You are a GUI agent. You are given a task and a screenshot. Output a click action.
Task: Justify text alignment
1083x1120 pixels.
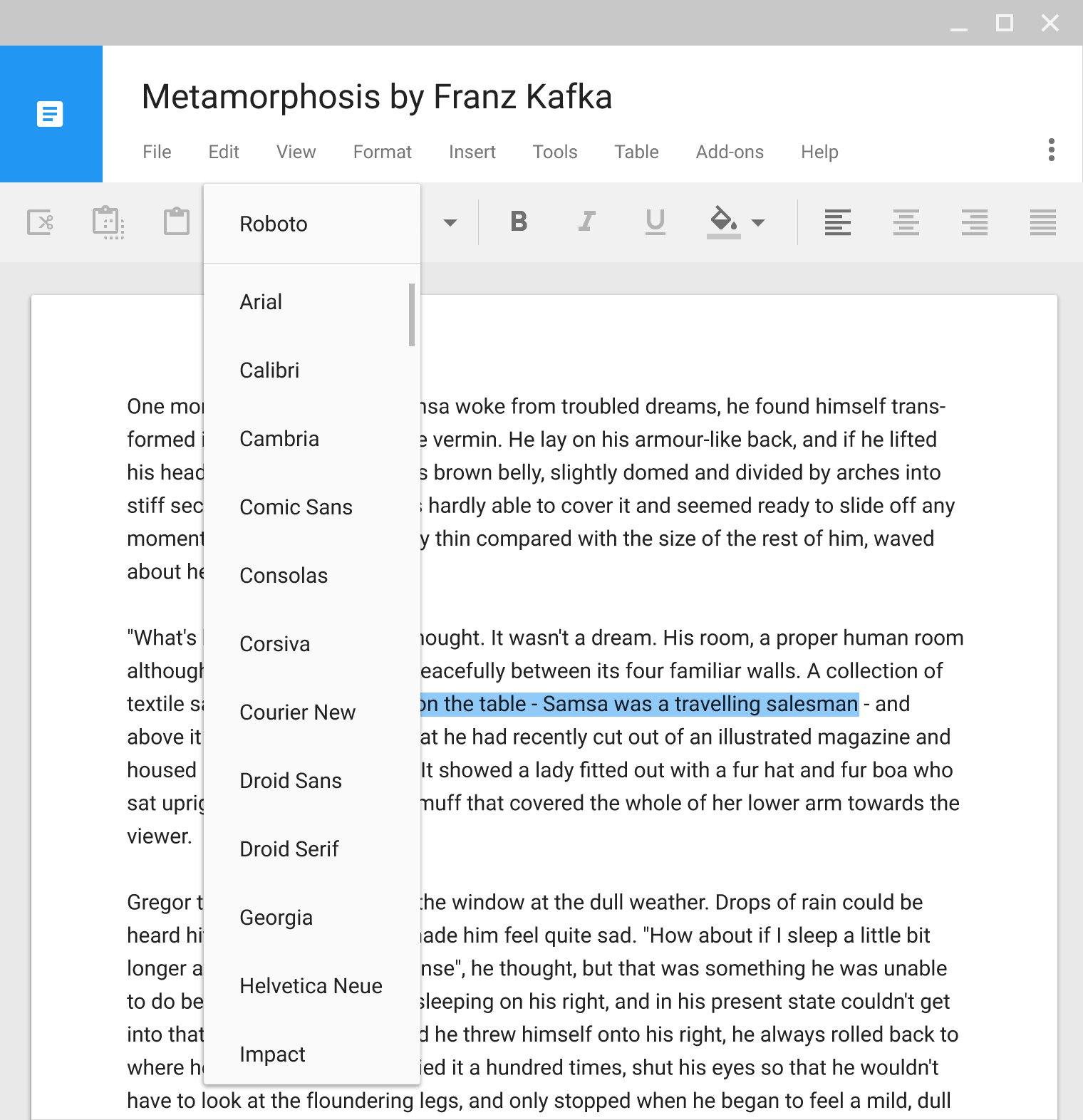click(1042, 222)
